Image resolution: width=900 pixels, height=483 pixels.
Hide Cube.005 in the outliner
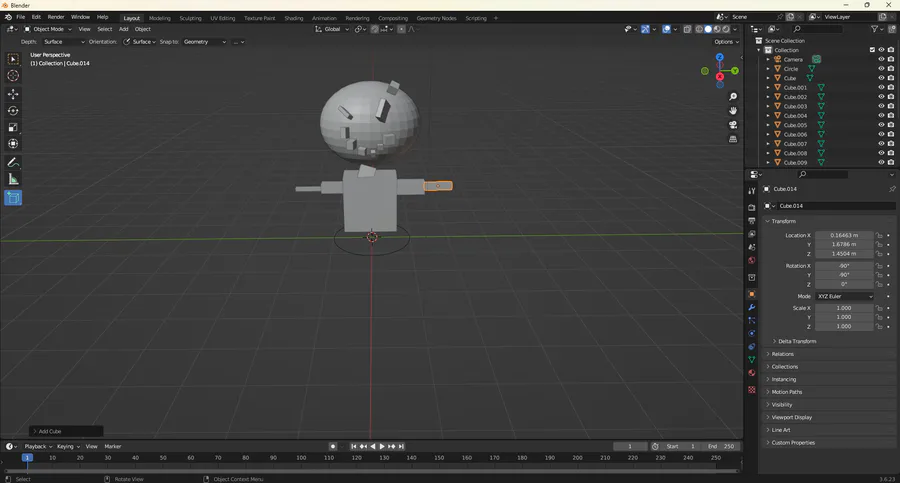[882, 125]
